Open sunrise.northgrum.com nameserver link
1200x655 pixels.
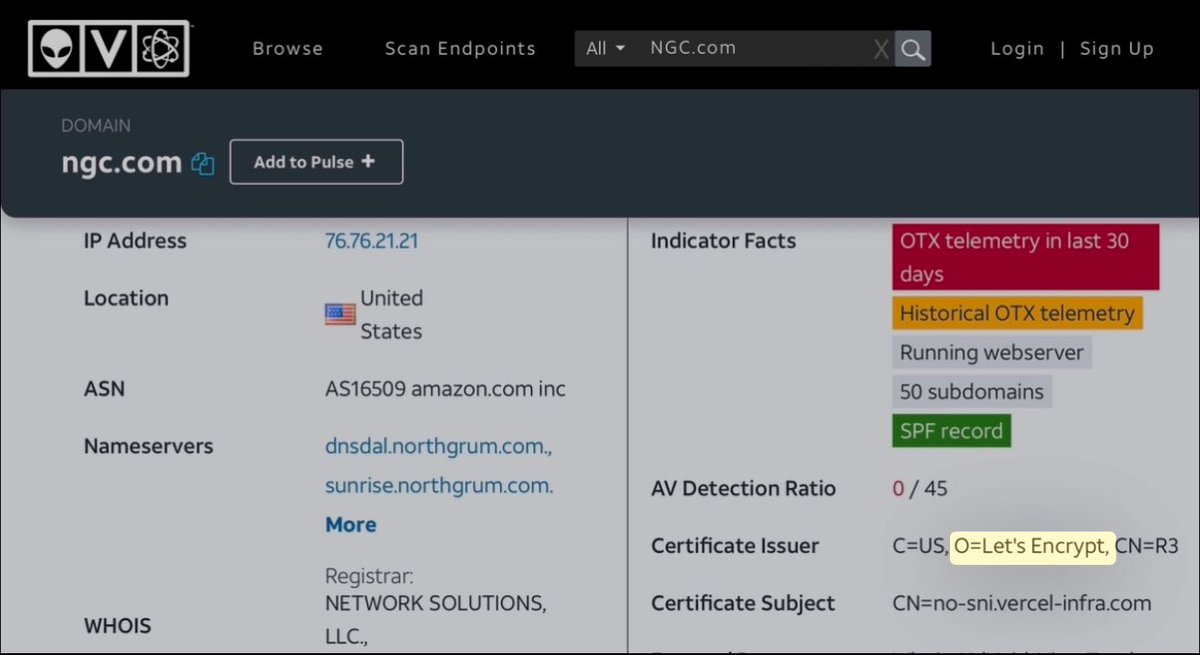(x=439, y=486)
